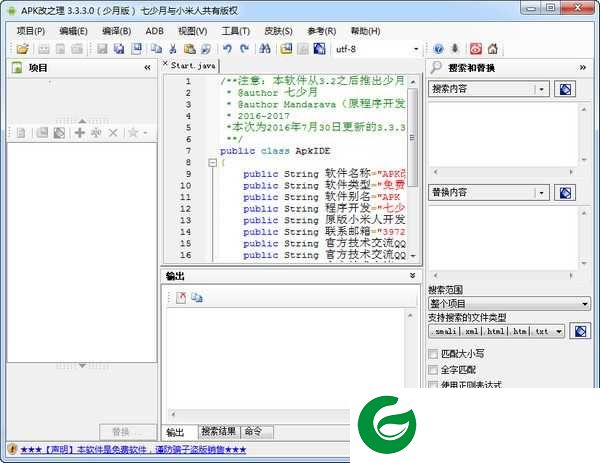Open the 工具(T) menu
600x463 pixels.
point(235,31)
